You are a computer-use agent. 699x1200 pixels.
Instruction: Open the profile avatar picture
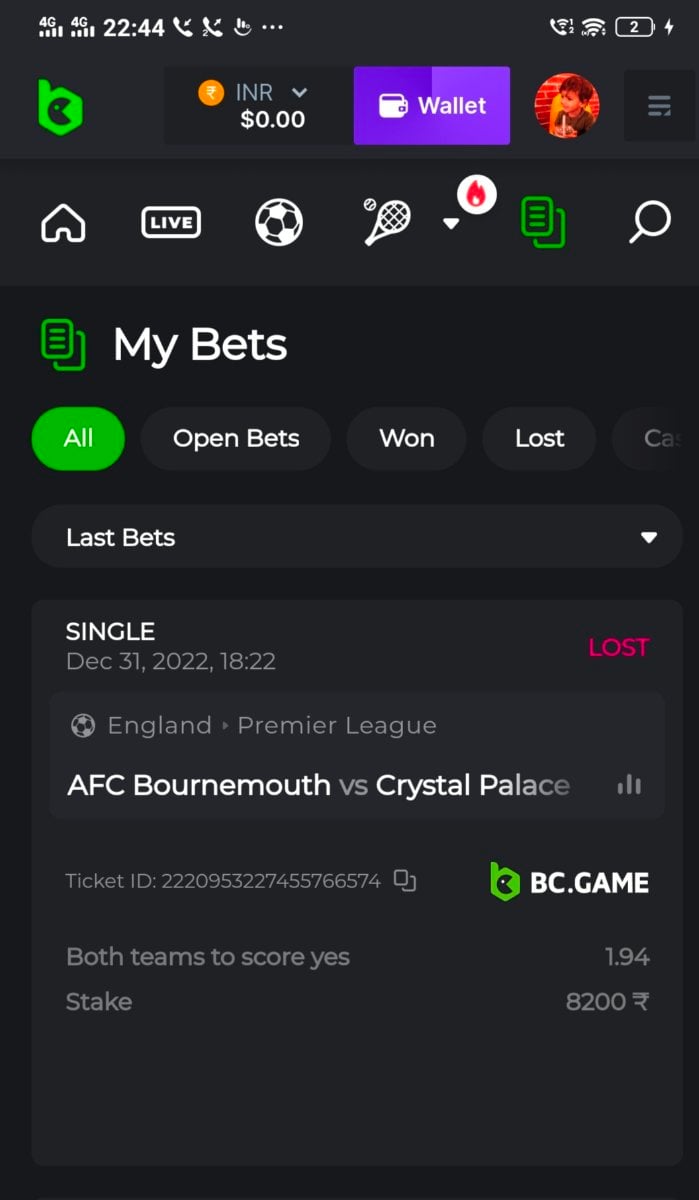coord(567,106)
